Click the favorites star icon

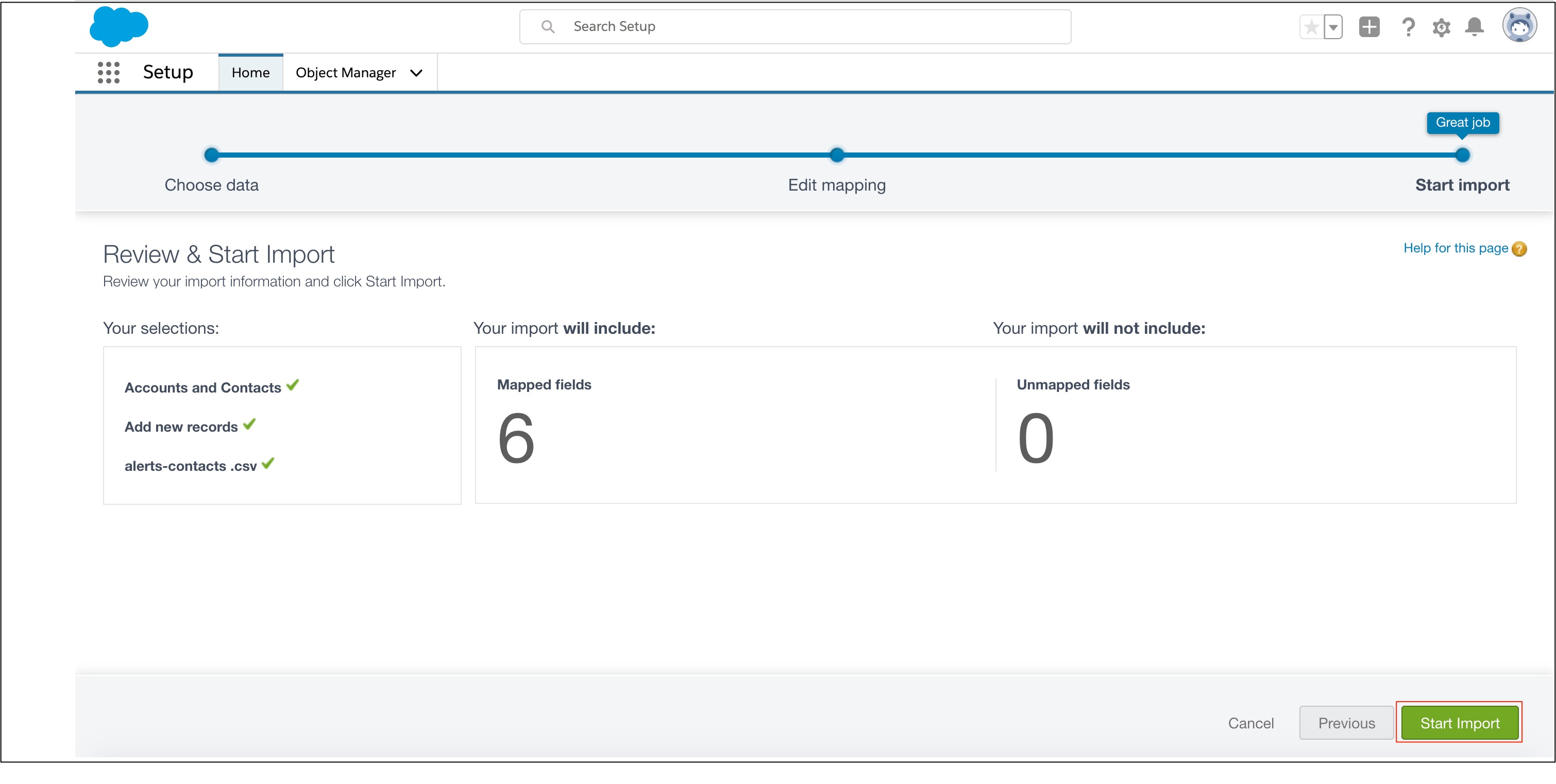(1311, 27)
